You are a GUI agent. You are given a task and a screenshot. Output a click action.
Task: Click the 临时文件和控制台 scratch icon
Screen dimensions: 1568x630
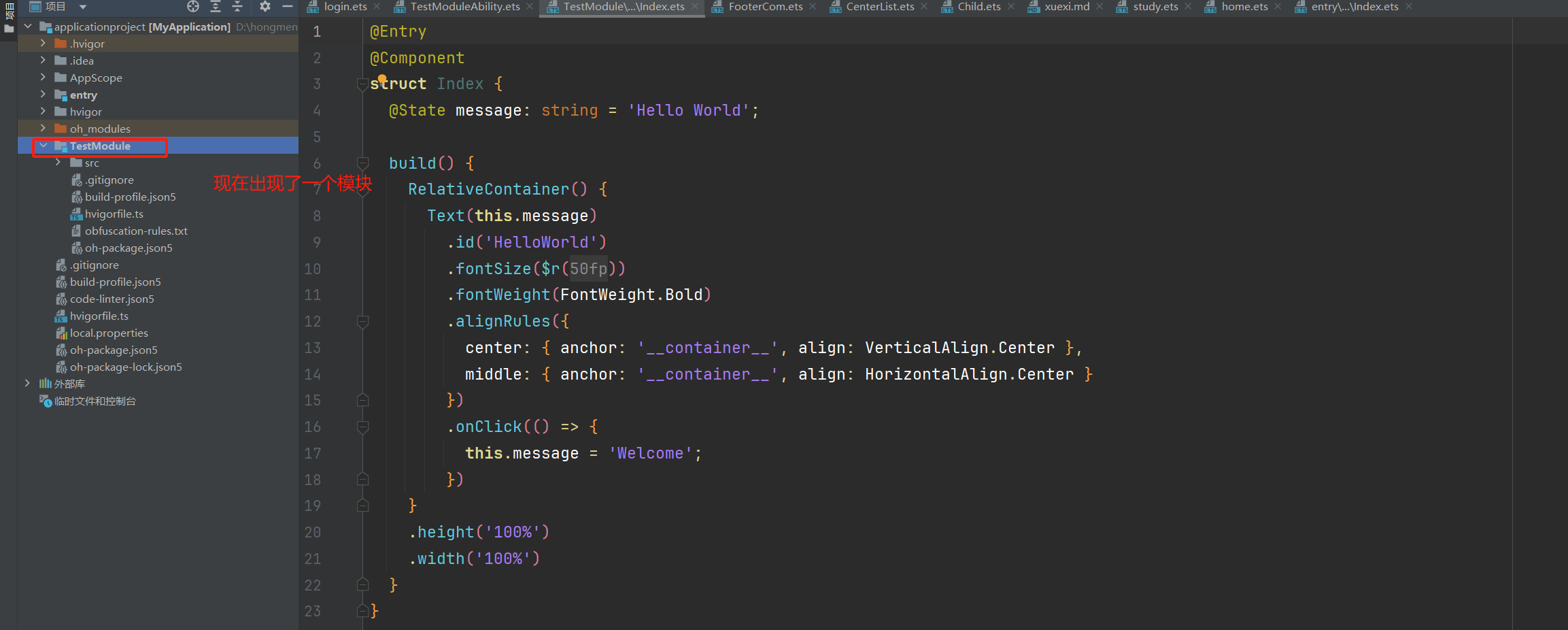(x=46, y=401)
